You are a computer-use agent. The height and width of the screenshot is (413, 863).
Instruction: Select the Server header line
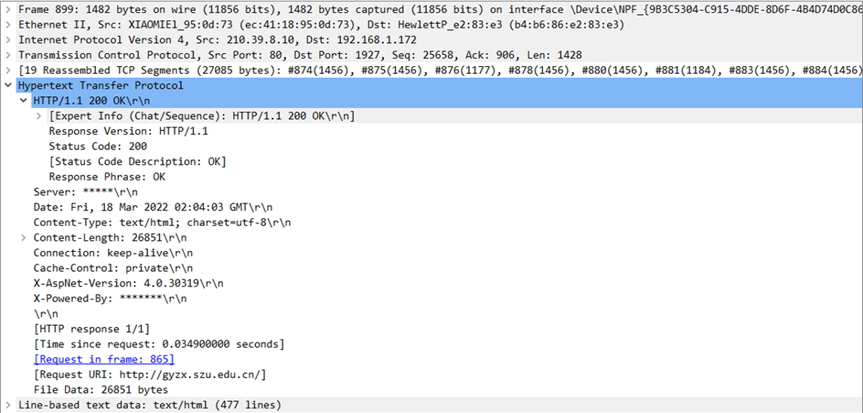[86, 192]
